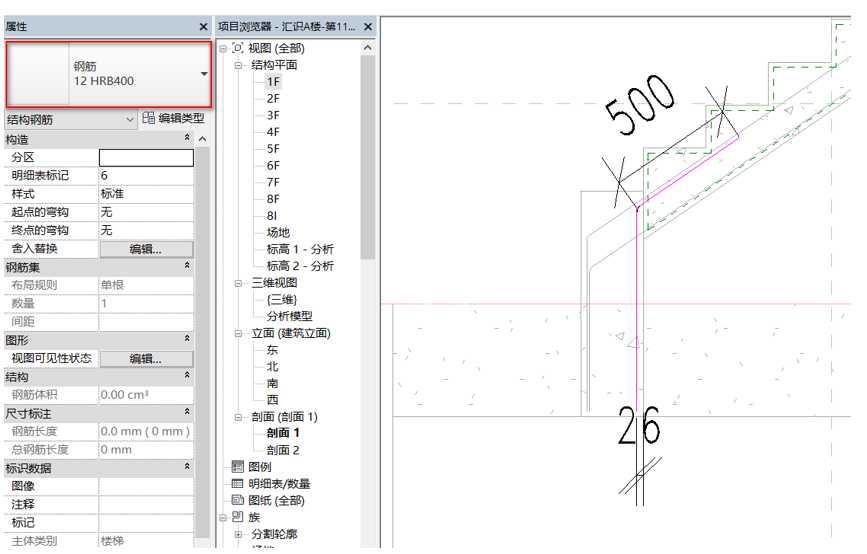Click the 族 families icon
This screenshot has height=554, width=867.
pyautogui.click(x=238, y=517)
